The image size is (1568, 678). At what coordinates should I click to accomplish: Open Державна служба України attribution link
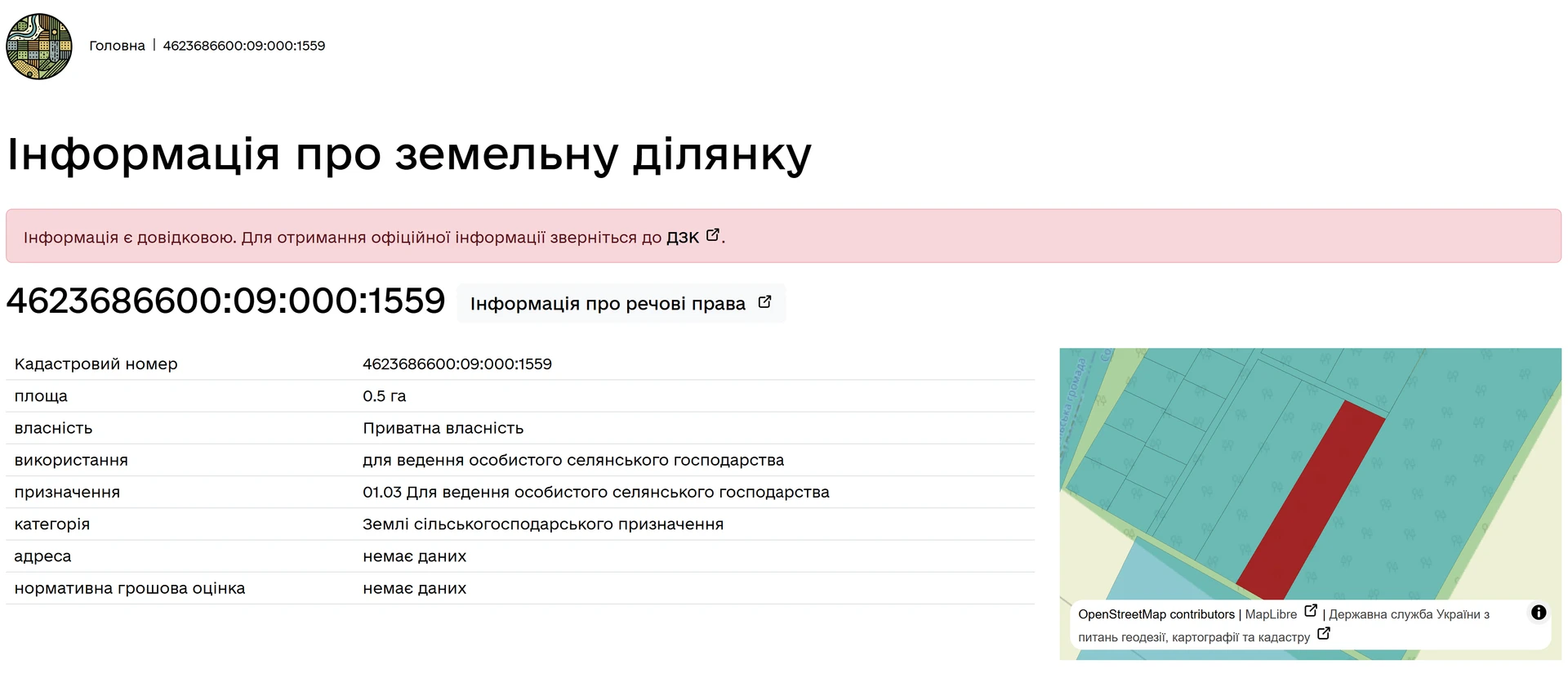point(1284,626)
